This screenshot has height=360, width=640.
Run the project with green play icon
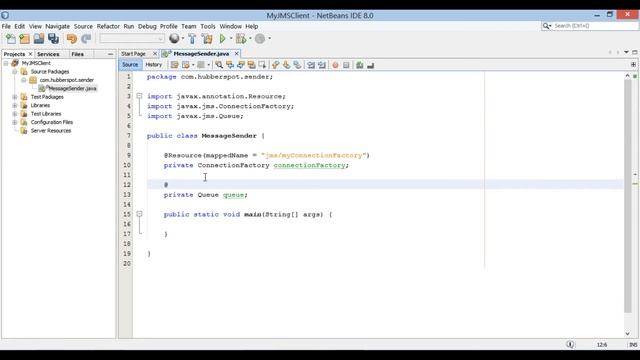click(222, 39)
